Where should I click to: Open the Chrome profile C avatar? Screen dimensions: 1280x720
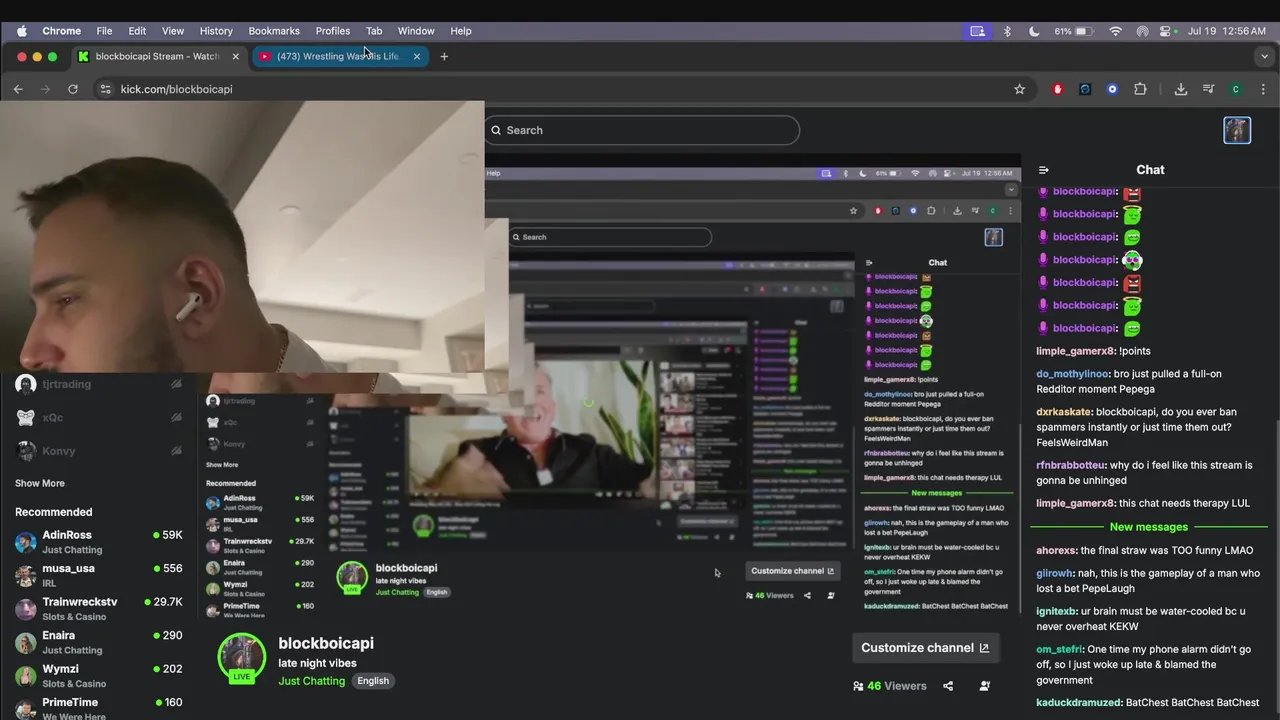1236,89
